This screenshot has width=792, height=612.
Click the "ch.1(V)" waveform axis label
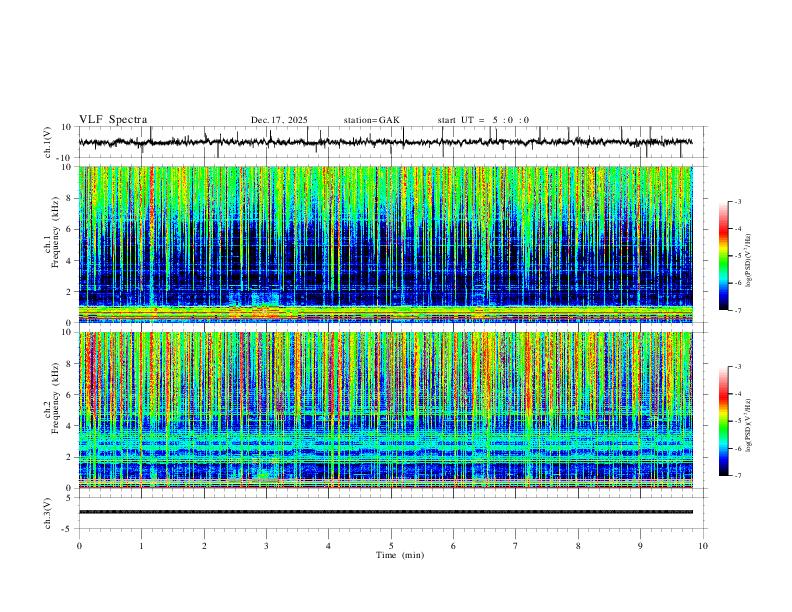click(48, 142)
